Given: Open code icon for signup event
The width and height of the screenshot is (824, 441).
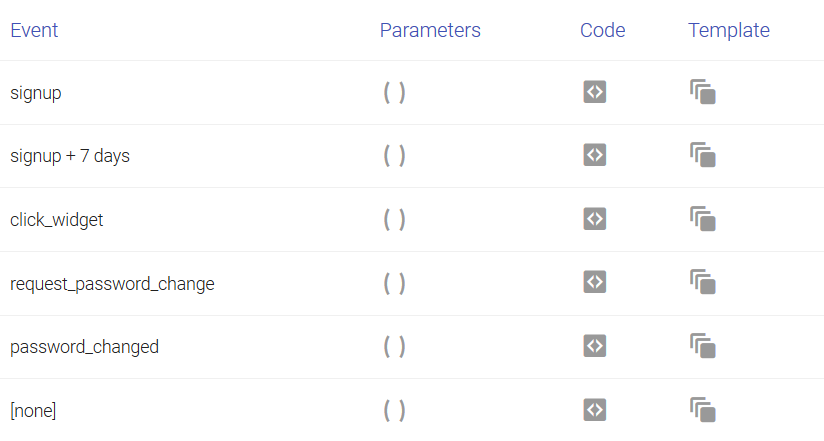Looking at the screenshot, I should click(x=595, y=92).
